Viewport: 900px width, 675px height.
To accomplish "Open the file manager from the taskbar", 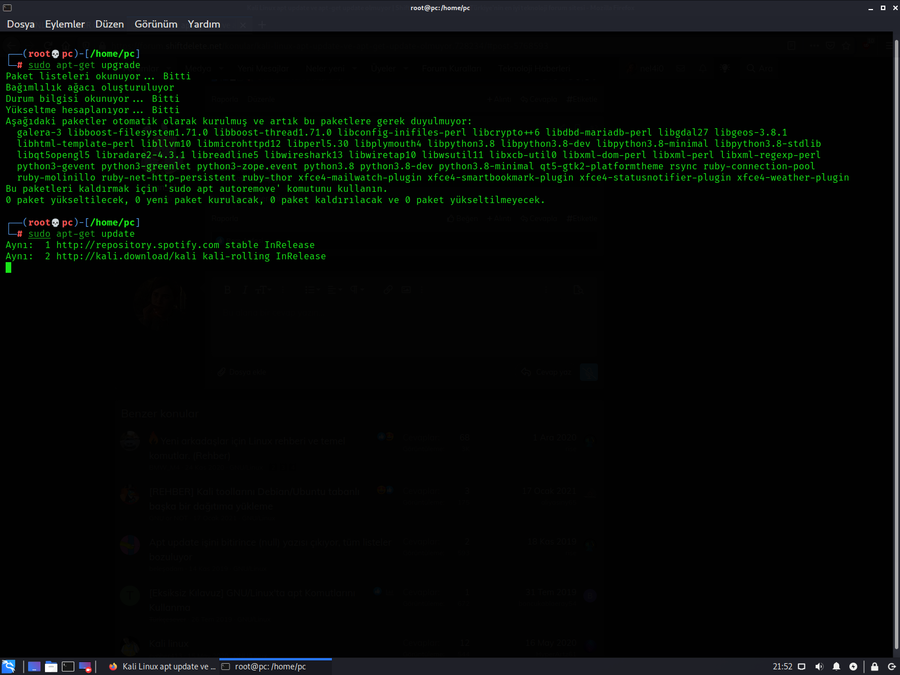I will [51, 666].
